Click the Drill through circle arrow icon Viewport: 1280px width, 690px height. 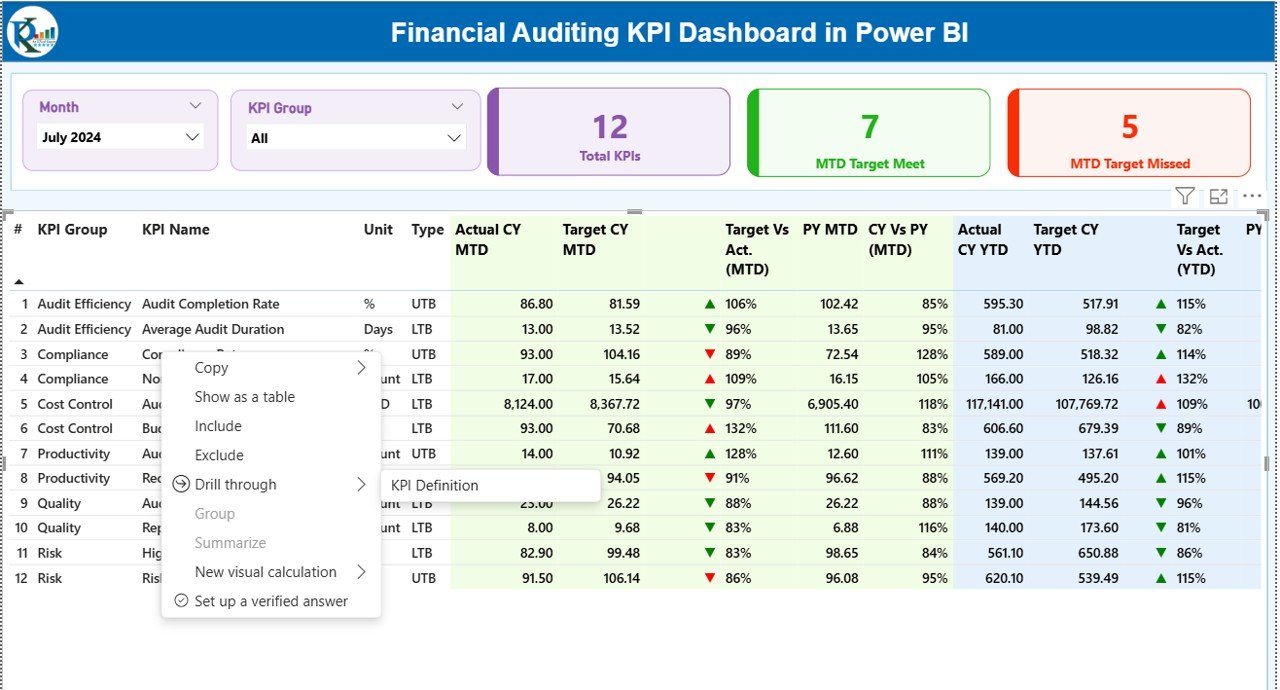click(181, 484)
